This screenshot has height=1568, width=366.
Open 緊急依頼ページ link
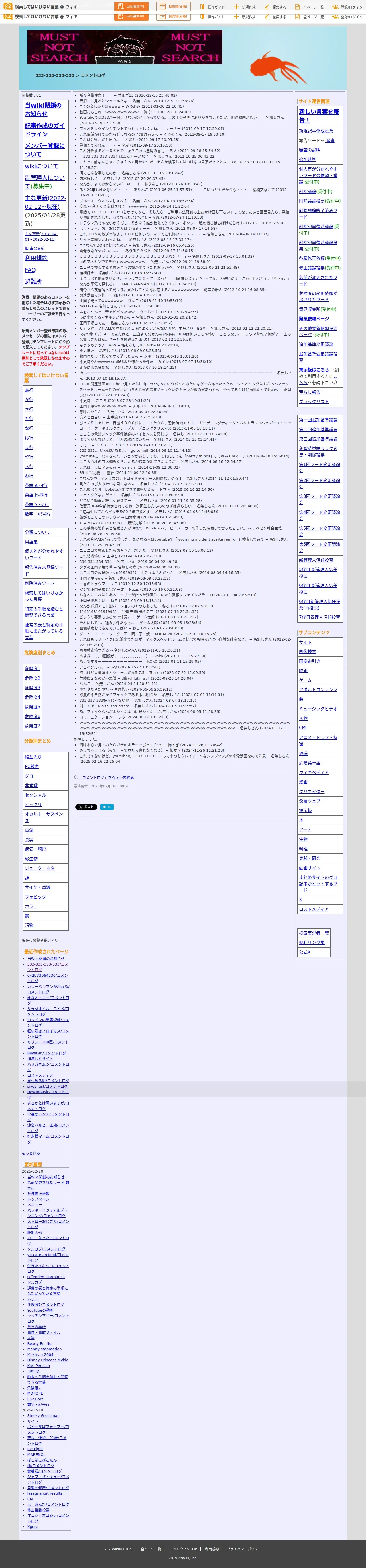point(314,318)
